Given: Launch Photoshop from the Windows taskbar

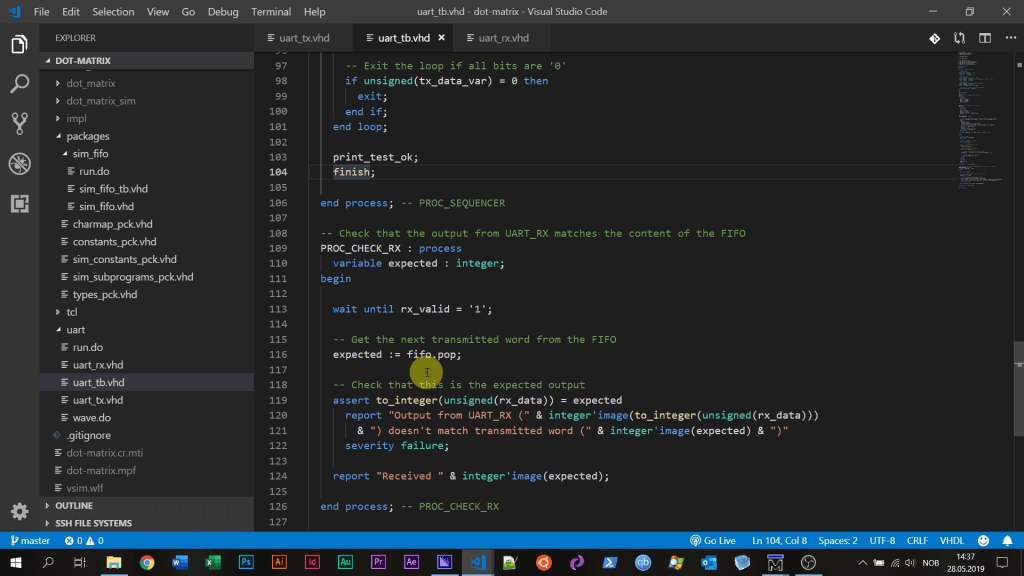Looking at the screenshot, I should [246, 562].
